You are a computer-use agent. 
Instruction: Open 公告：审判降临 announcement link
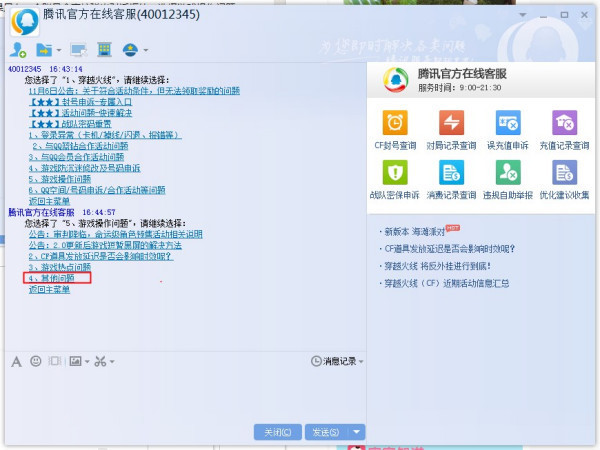click(116, 234)
